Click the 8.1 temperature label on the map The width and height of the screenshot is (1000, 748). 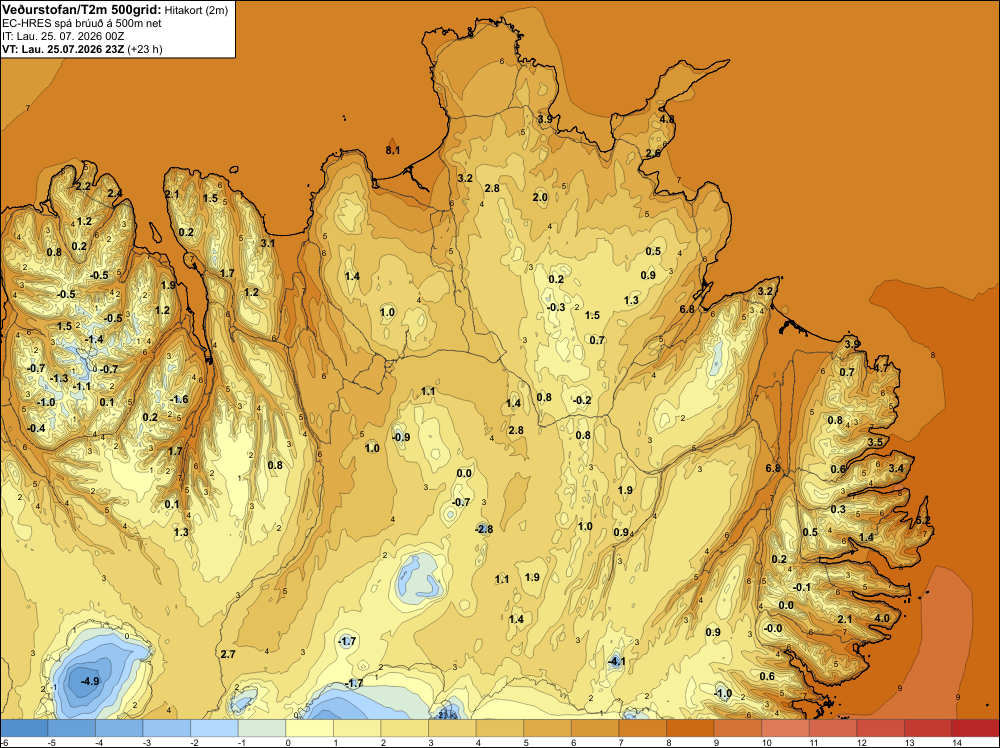point(393,150)
